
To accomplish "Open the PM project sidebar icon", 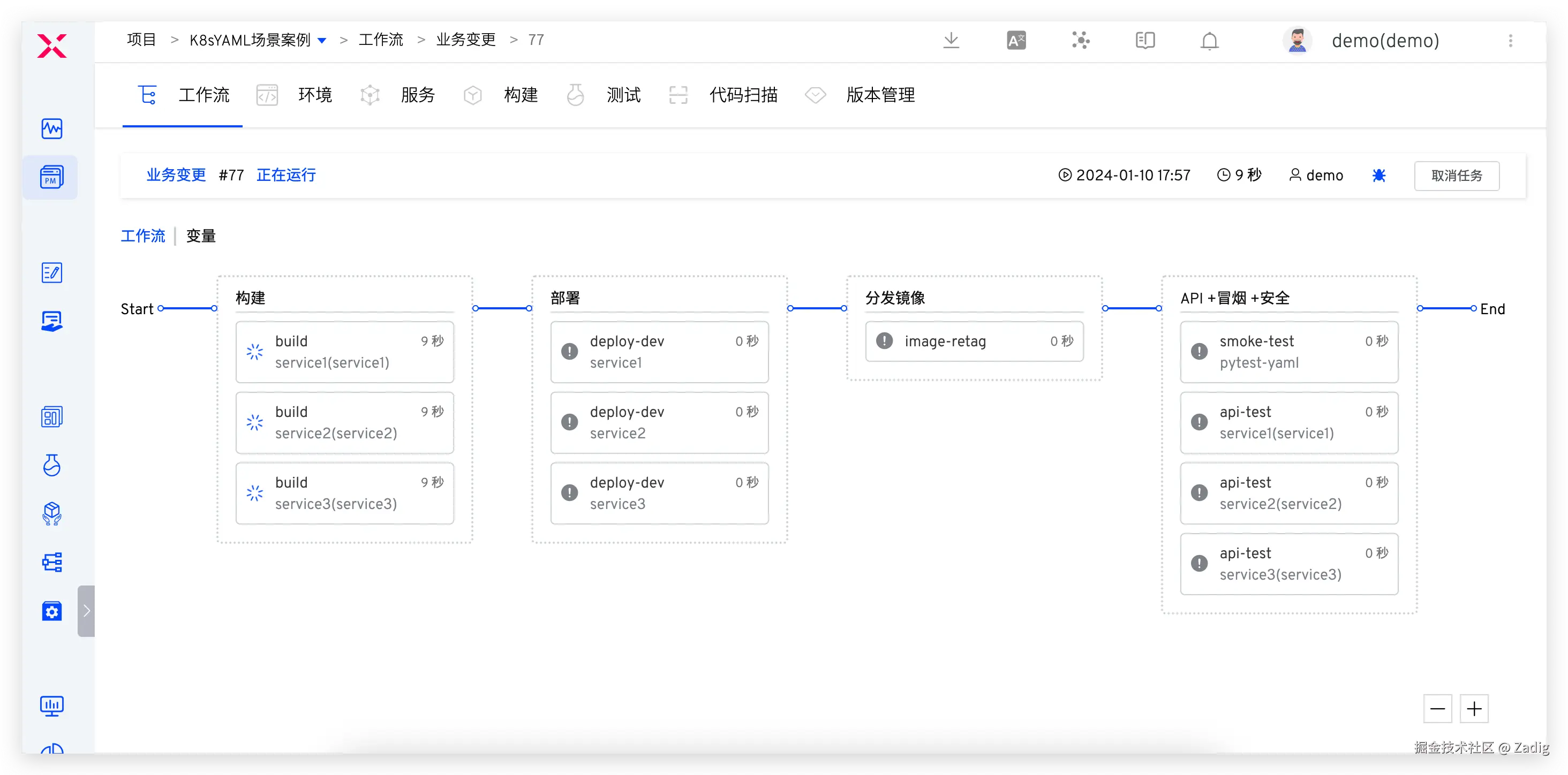I will (51, 178).
